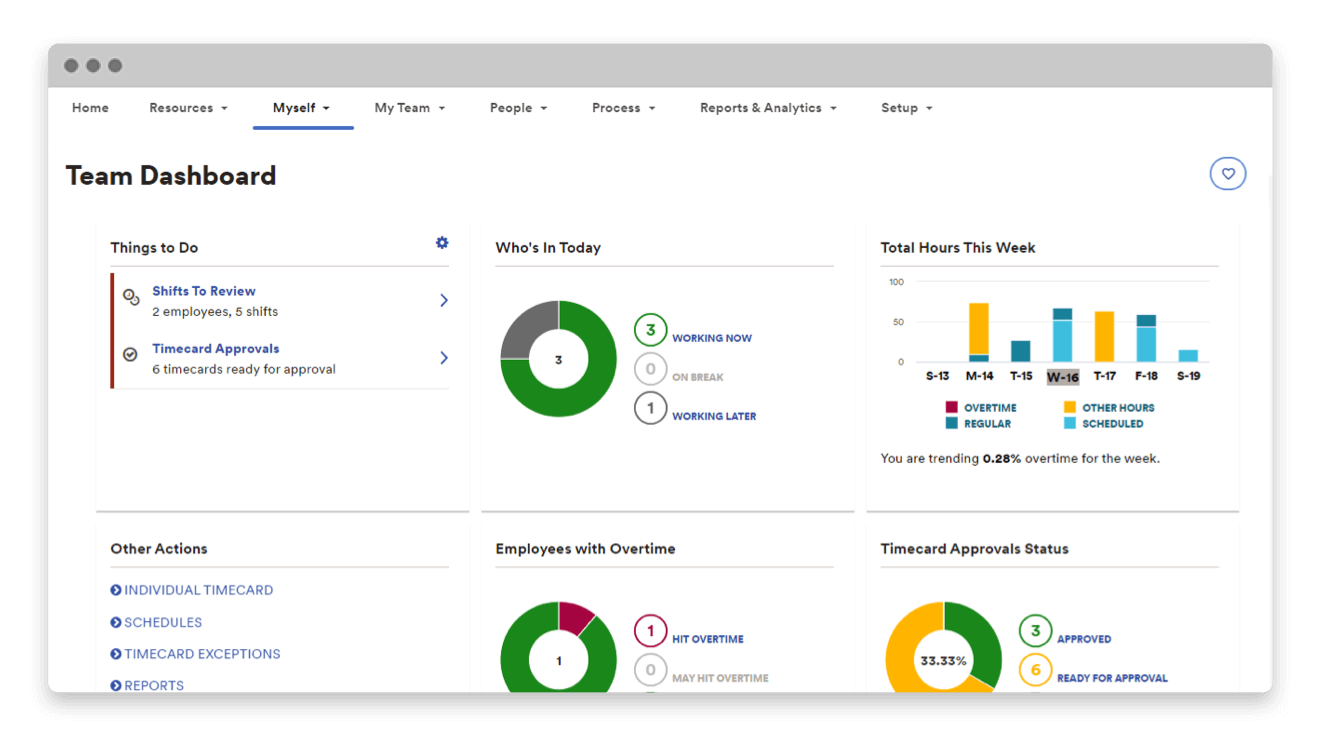Viewport: 1320px width, 736px height.
Task: Open Shifts To Review via its chevron arrow
Action: coord(443,300)
